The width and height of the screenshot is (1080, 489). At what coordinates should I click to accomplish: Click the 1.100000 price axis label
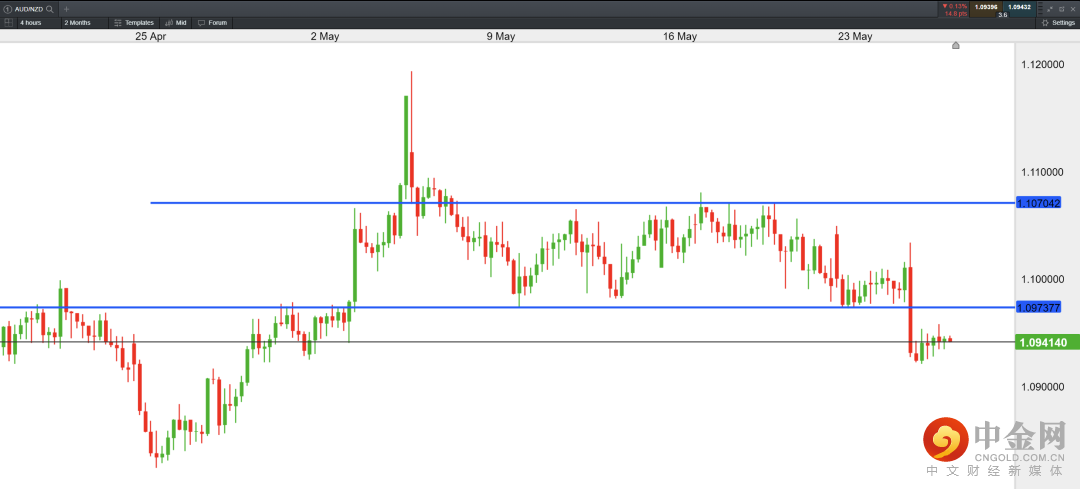[1044, 279]
